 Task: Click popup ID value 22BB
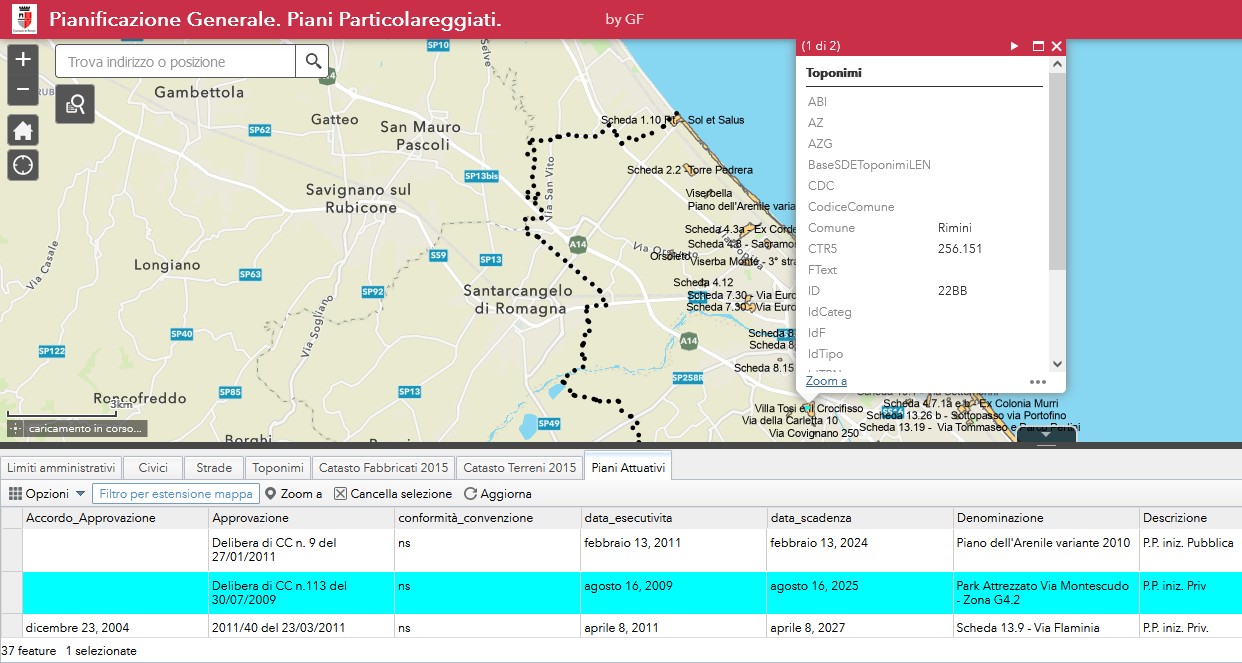pos(952,291)
